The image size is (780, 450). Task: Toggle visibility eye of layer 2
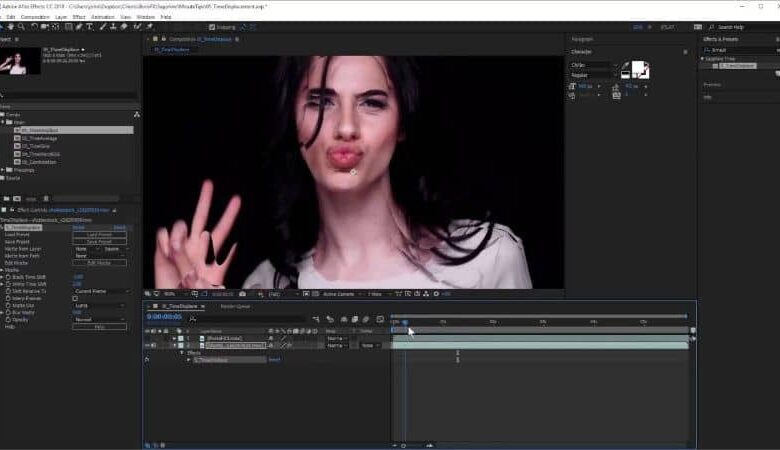(147, 346)
